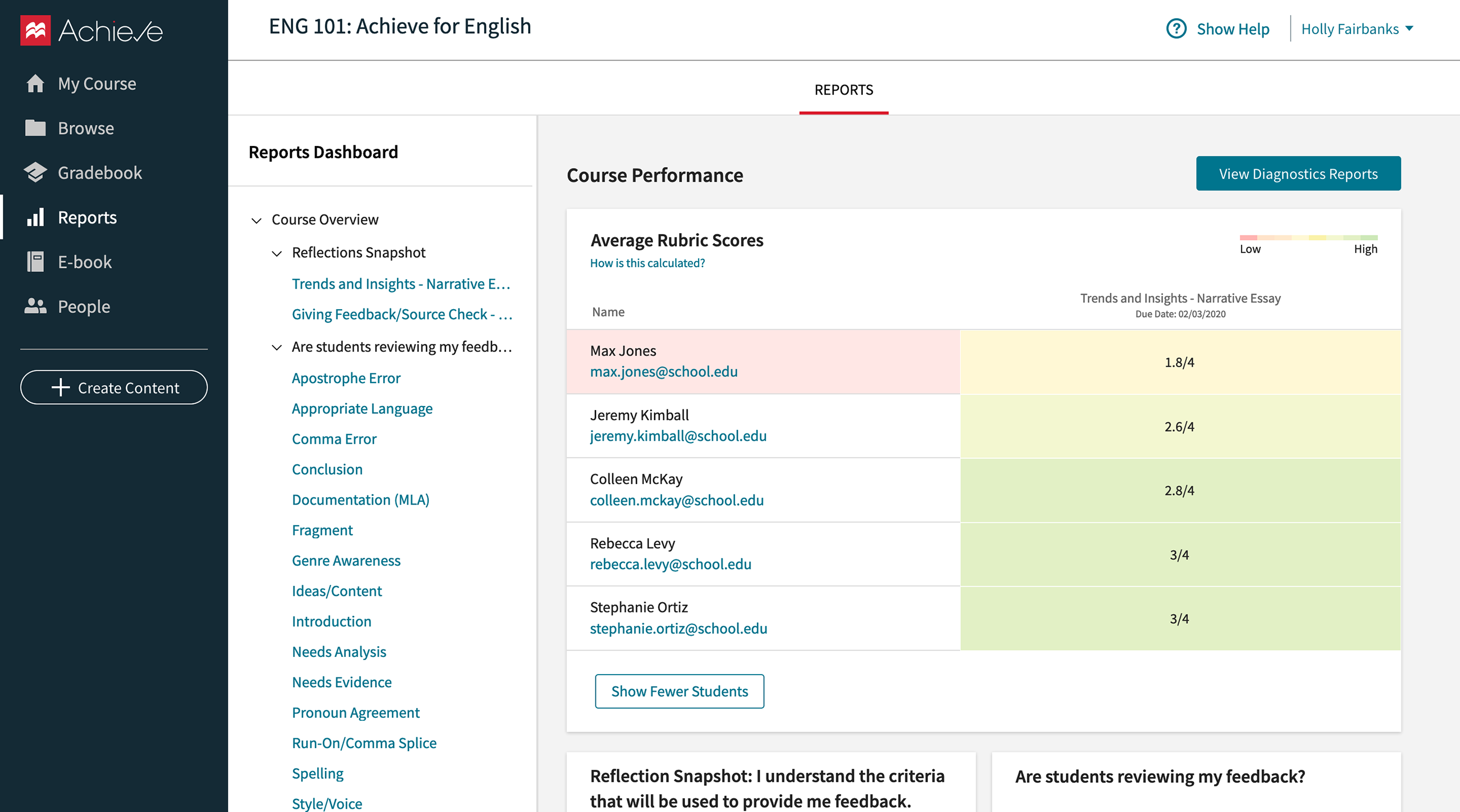
Task: Click Jeremy Kimball score cell 2.6/4
Action: tap(1180, 427)
